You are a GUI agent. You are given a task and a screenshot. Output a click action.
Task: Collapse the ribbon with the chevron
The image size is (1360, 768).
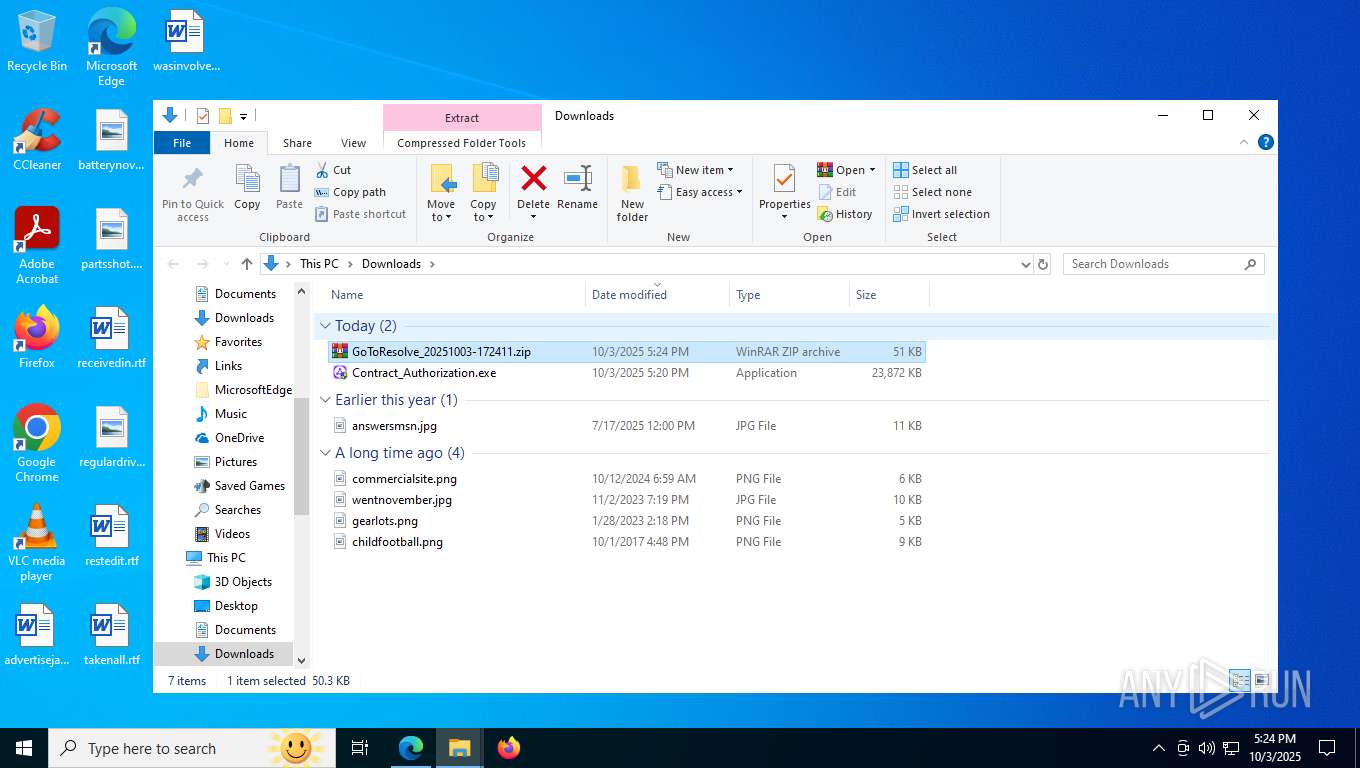click(1245, 143)
